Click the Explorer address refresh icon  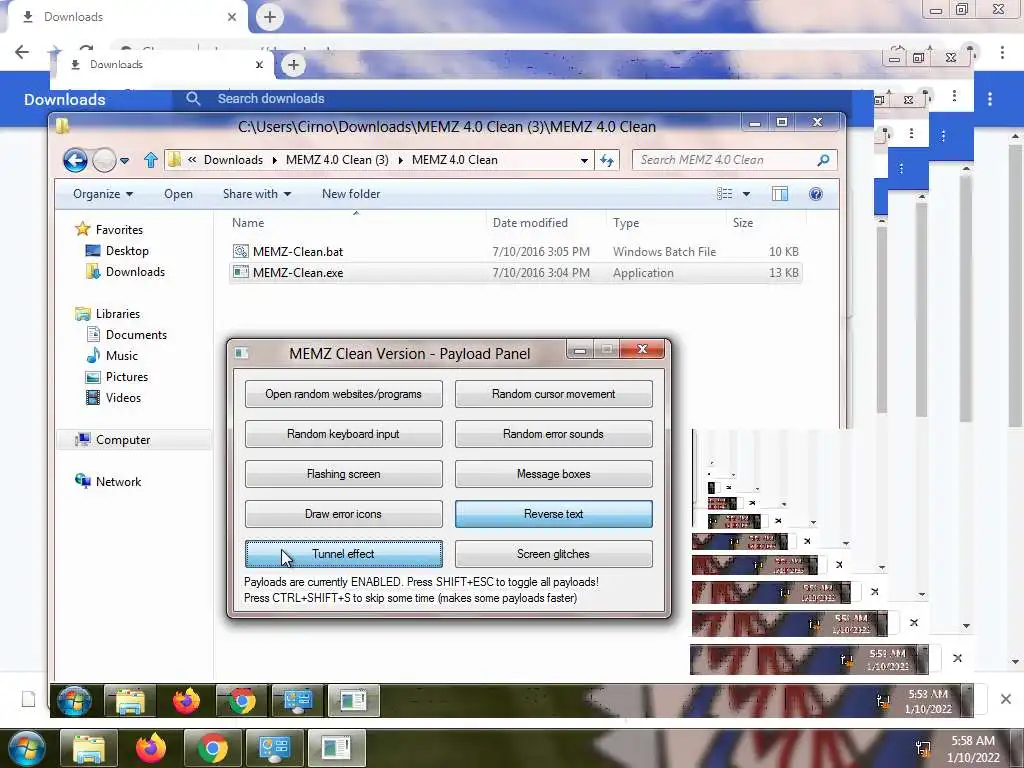[607, 160]
